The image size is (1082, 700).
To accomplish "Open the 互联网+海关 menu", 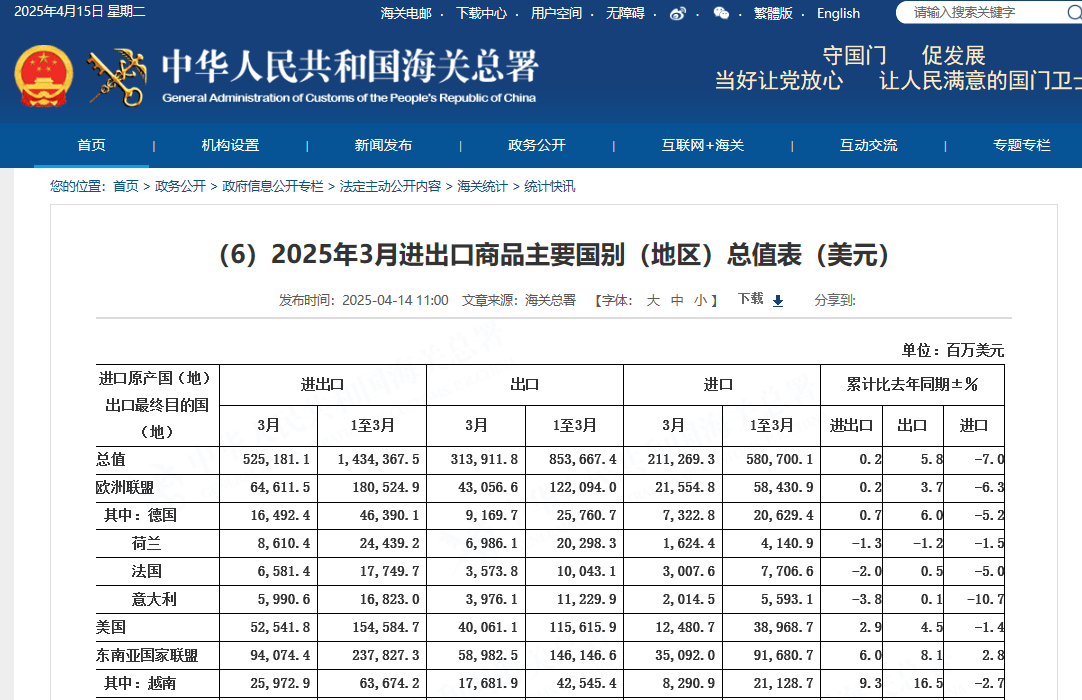I will pyautogui.click(x=702, y=145).
